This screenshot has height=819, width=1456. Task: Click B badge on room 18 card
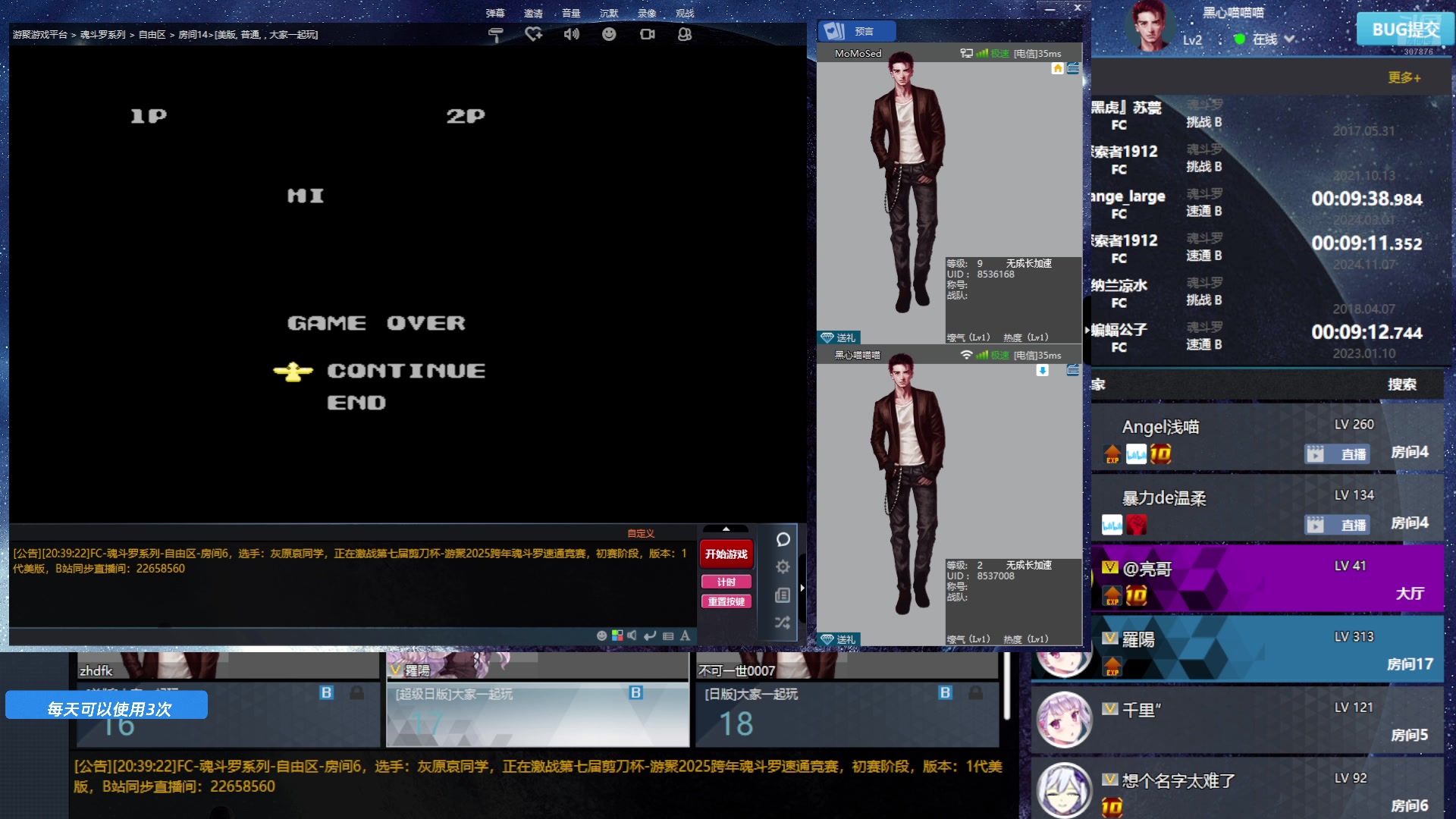pos(945,692)
